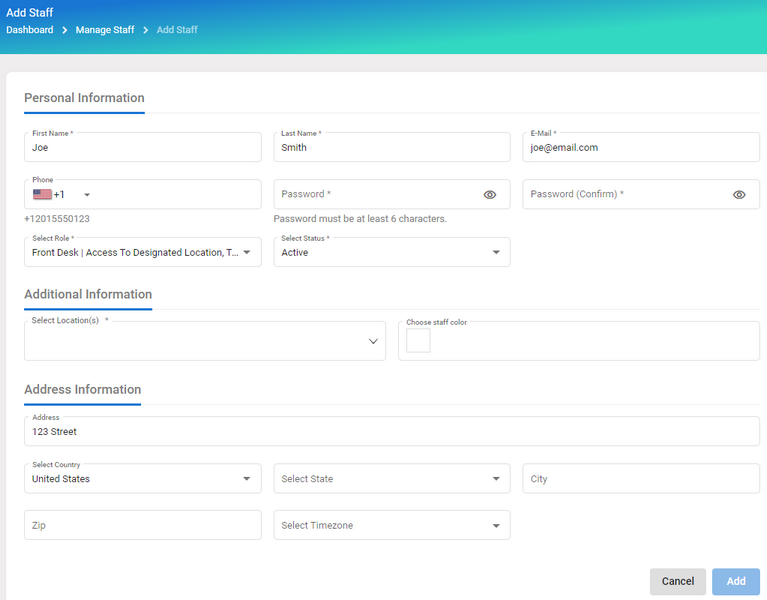Expand the Select Location(s) dropdown
Screen dimensions: 767x600
205,341
